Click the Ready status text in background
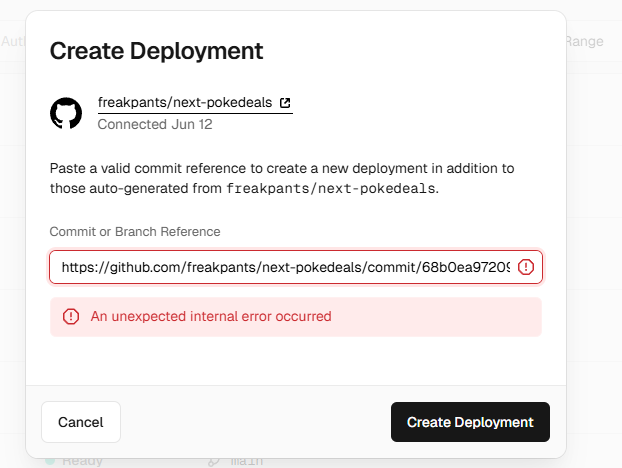This screenshot has height=468, width=622. [x=82, y=461]
